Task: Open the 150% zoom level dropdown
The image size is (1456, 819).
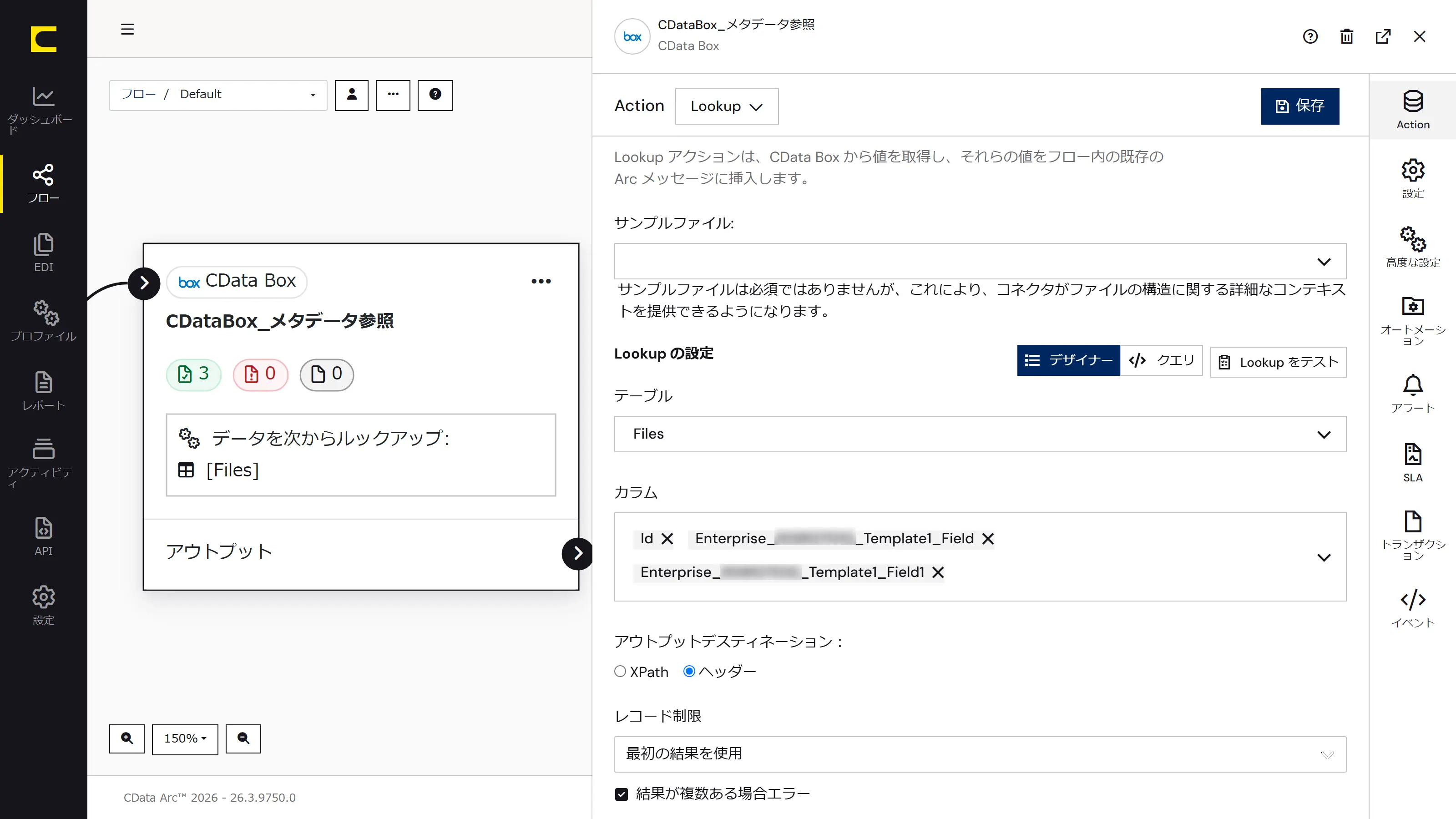Action: pyautogui.click(x=185, y=739)
